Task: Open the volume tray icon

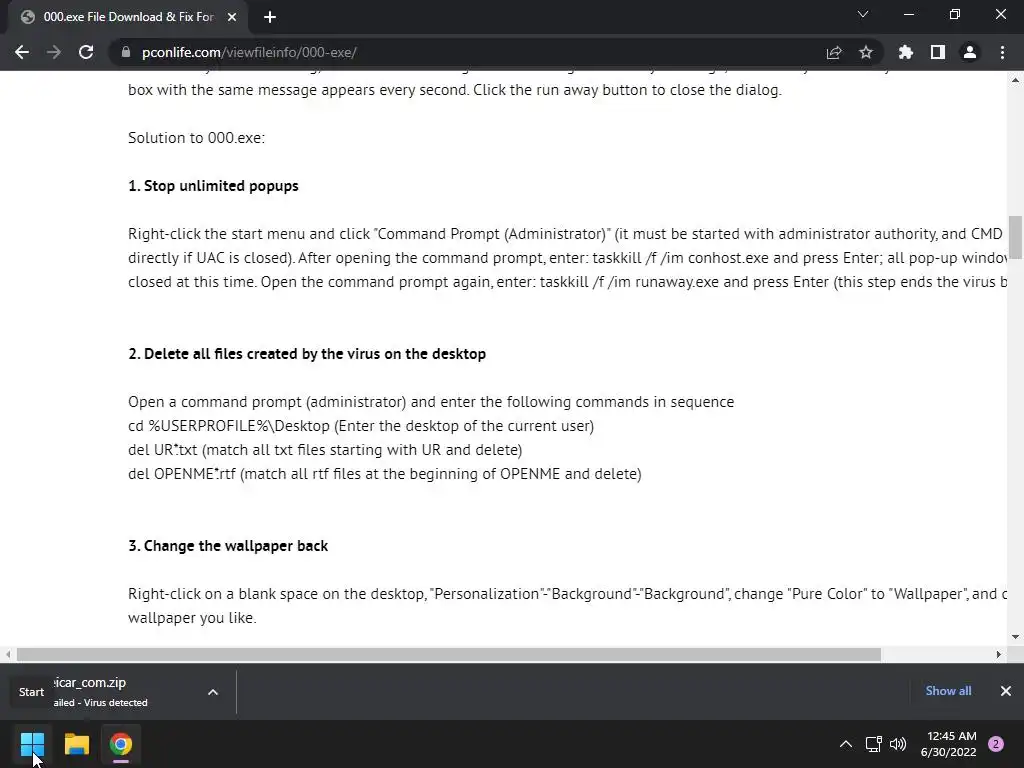Action: (x=898, y=744)
